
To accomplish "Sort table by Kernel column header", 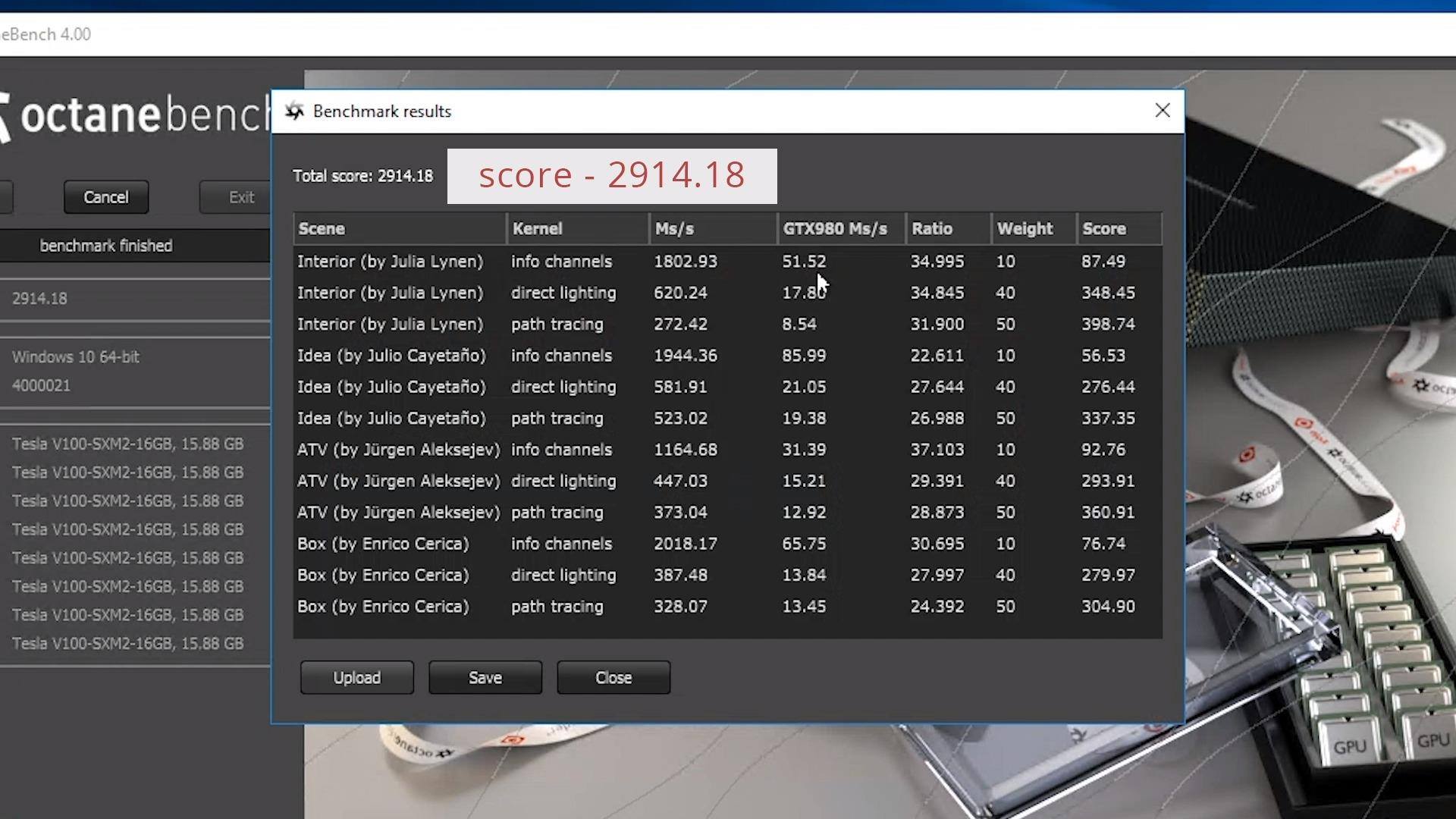I will click(x=578, y=228).
